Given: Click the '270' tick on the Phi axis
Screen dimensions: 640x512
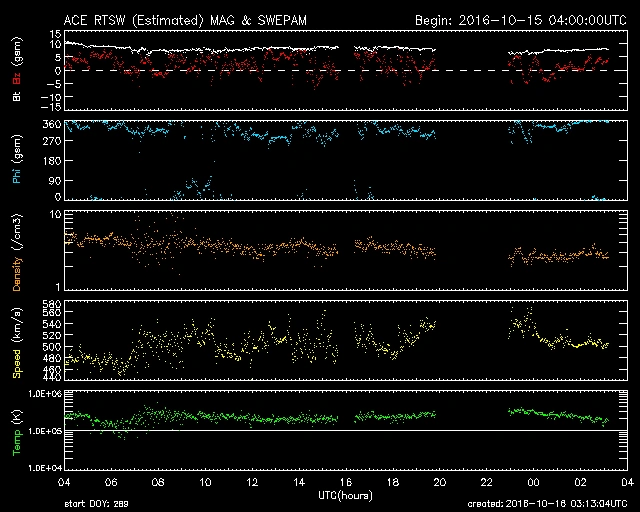Looking at the screenshot, I should point(52,141).
